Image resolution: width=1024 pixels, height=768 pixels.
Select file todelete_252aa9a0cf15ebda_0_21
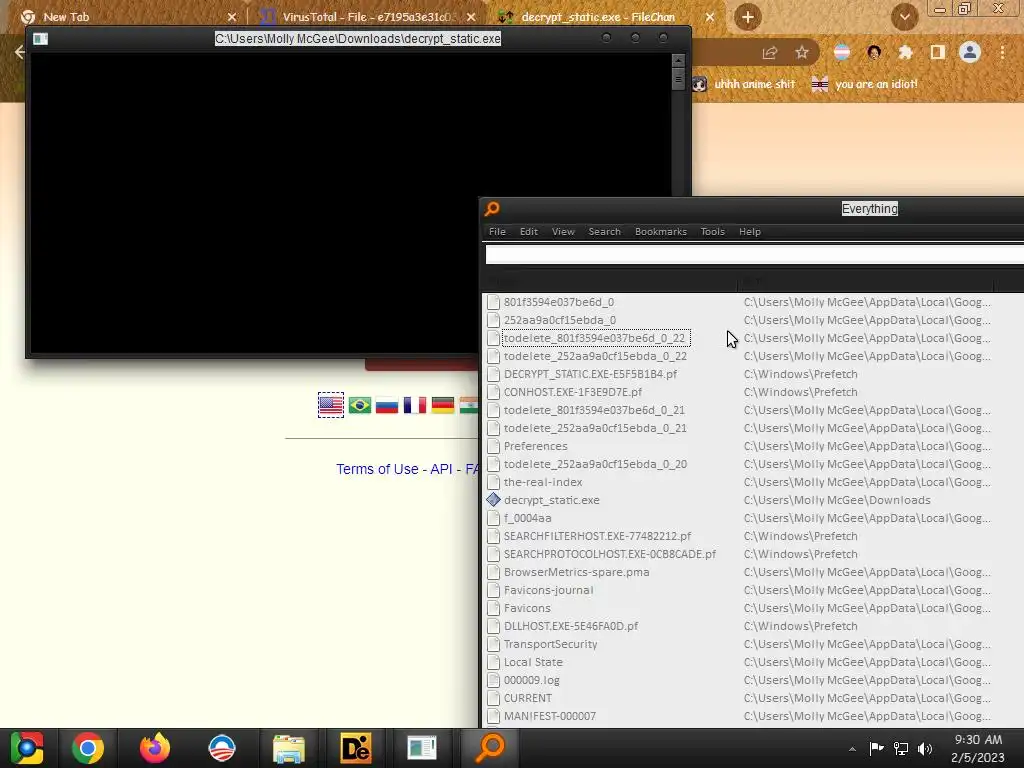595,428
